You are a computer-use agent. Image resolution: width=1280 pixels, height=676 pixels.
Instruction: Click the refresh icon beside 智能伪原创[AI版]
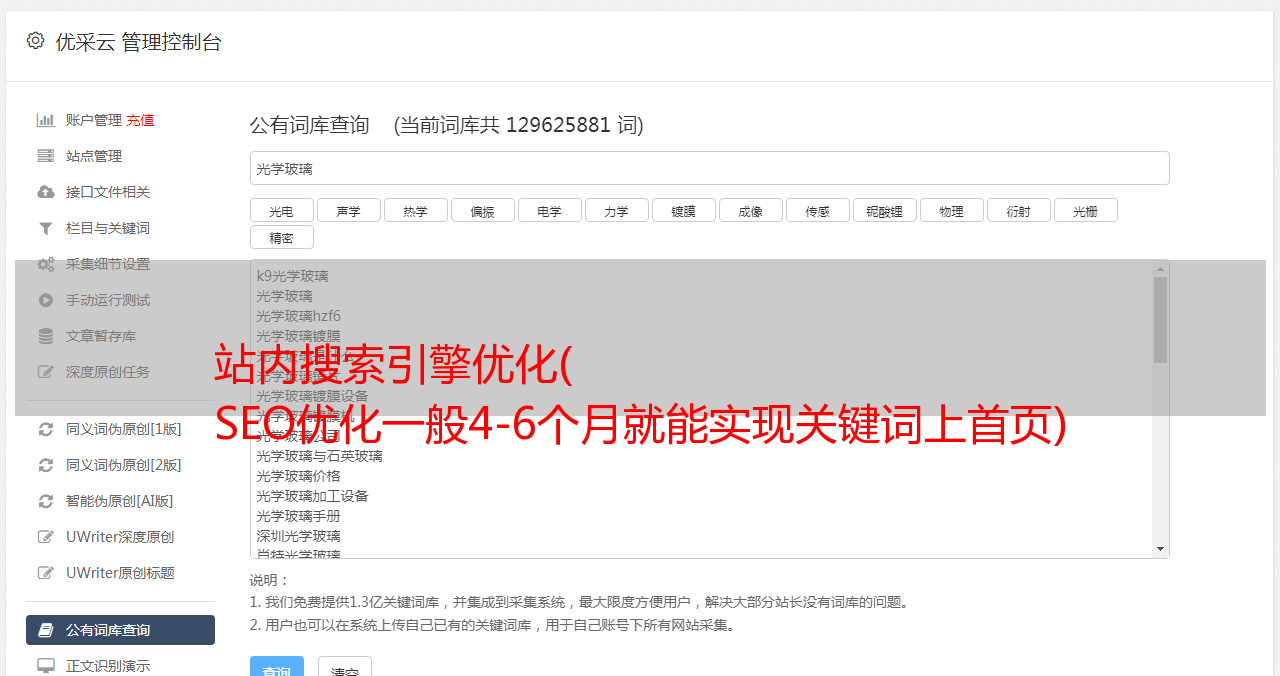pos(46,501)
